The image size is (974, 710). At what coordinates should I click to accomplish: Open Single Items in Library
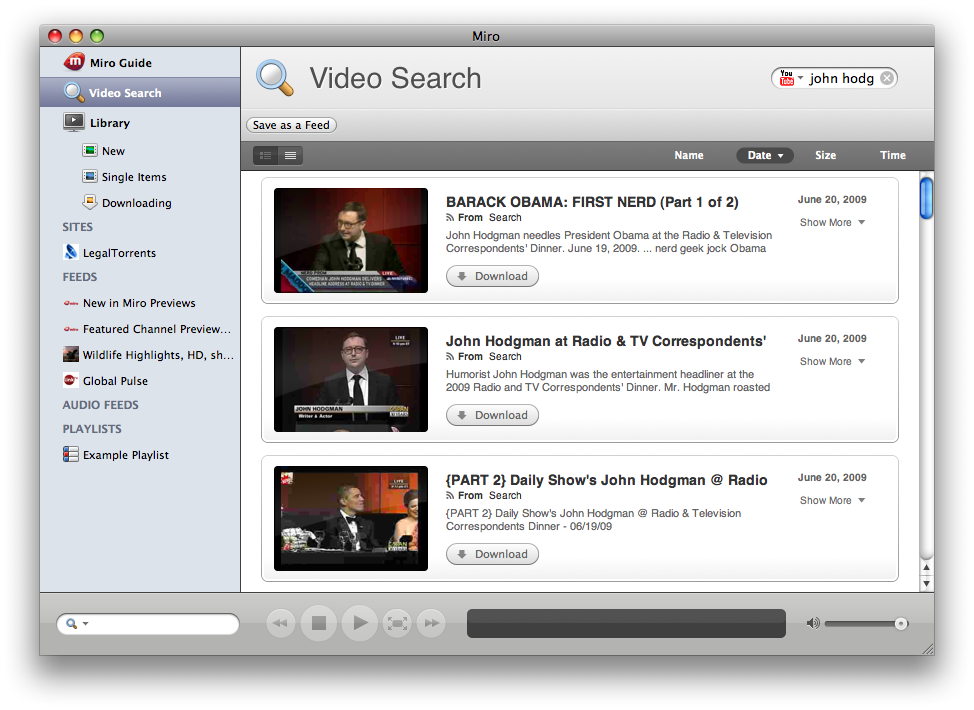[140, 177]
